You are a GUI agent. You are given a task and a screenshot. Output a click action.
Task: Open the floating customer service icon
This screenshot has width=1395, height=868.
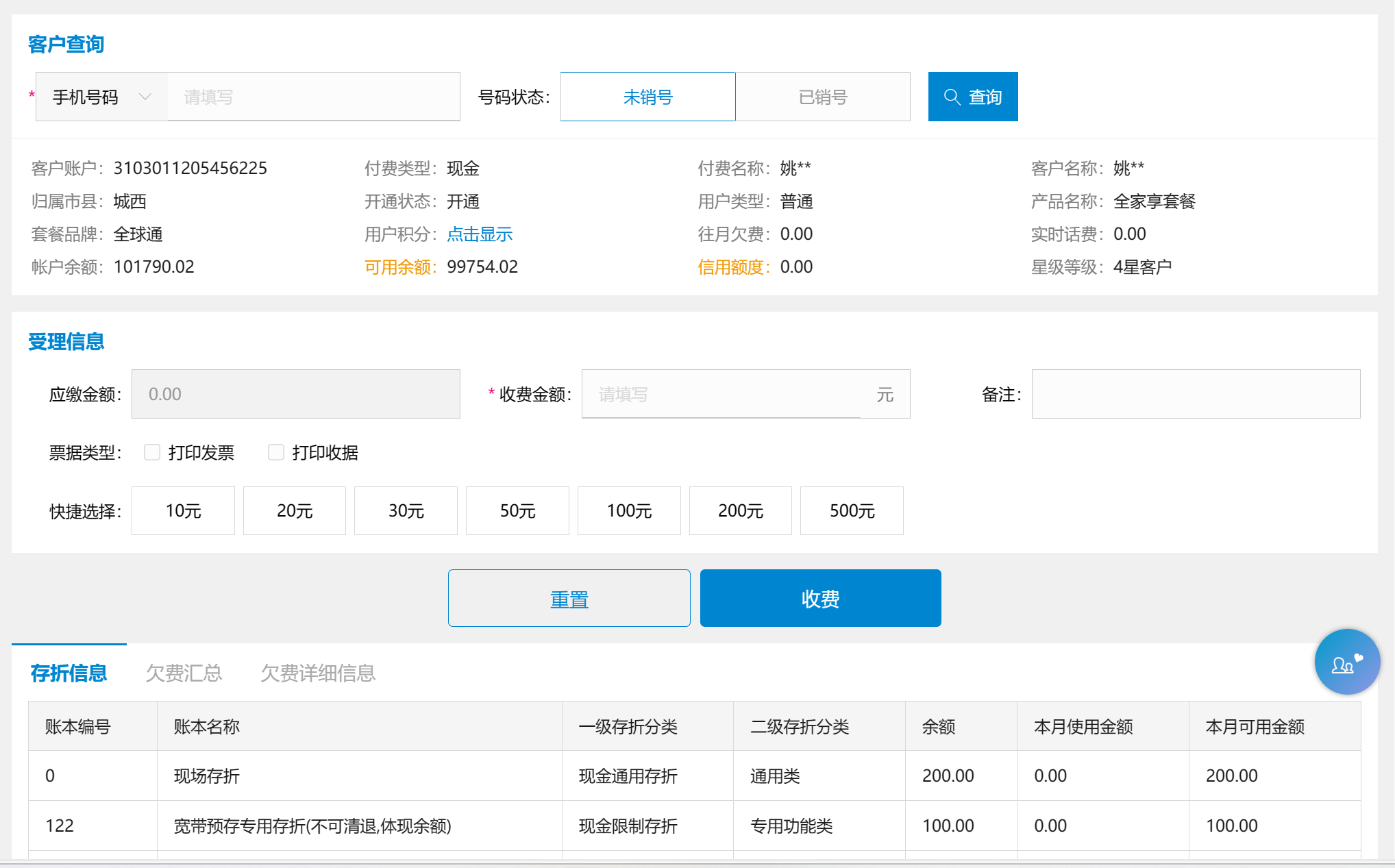[x=1347, y=662]
